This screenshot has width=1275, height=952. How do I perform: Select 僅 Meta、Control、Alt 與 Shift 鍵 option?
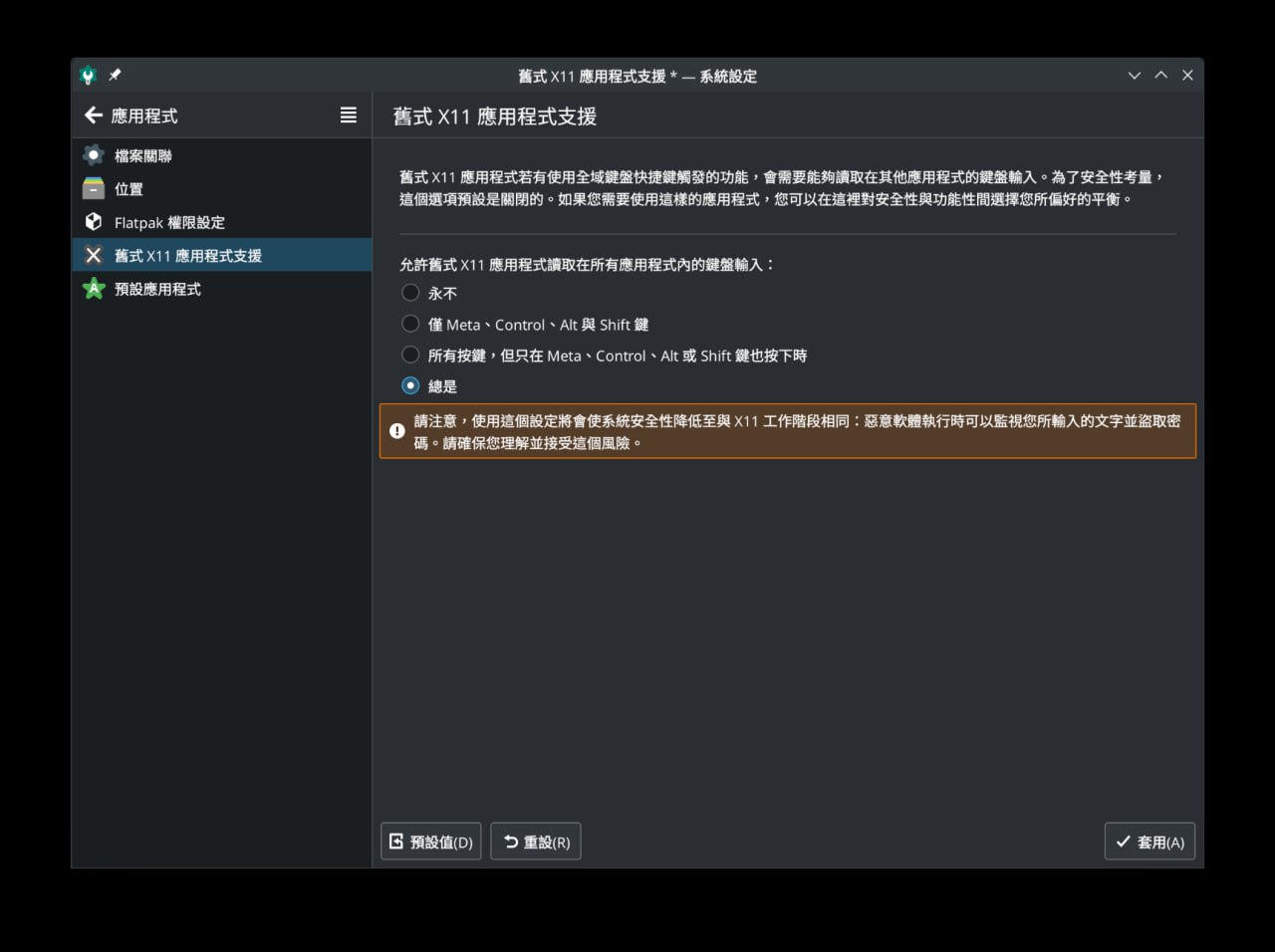point(410,324)
